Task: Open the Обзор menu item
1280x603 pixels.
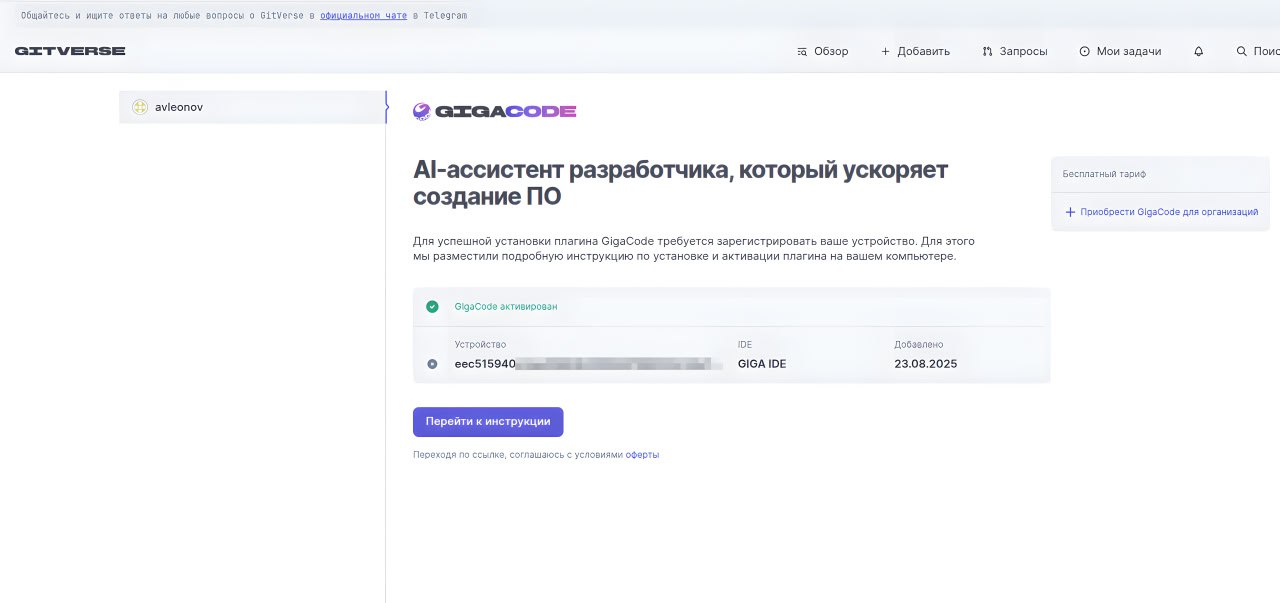Action: coord(822,51)
